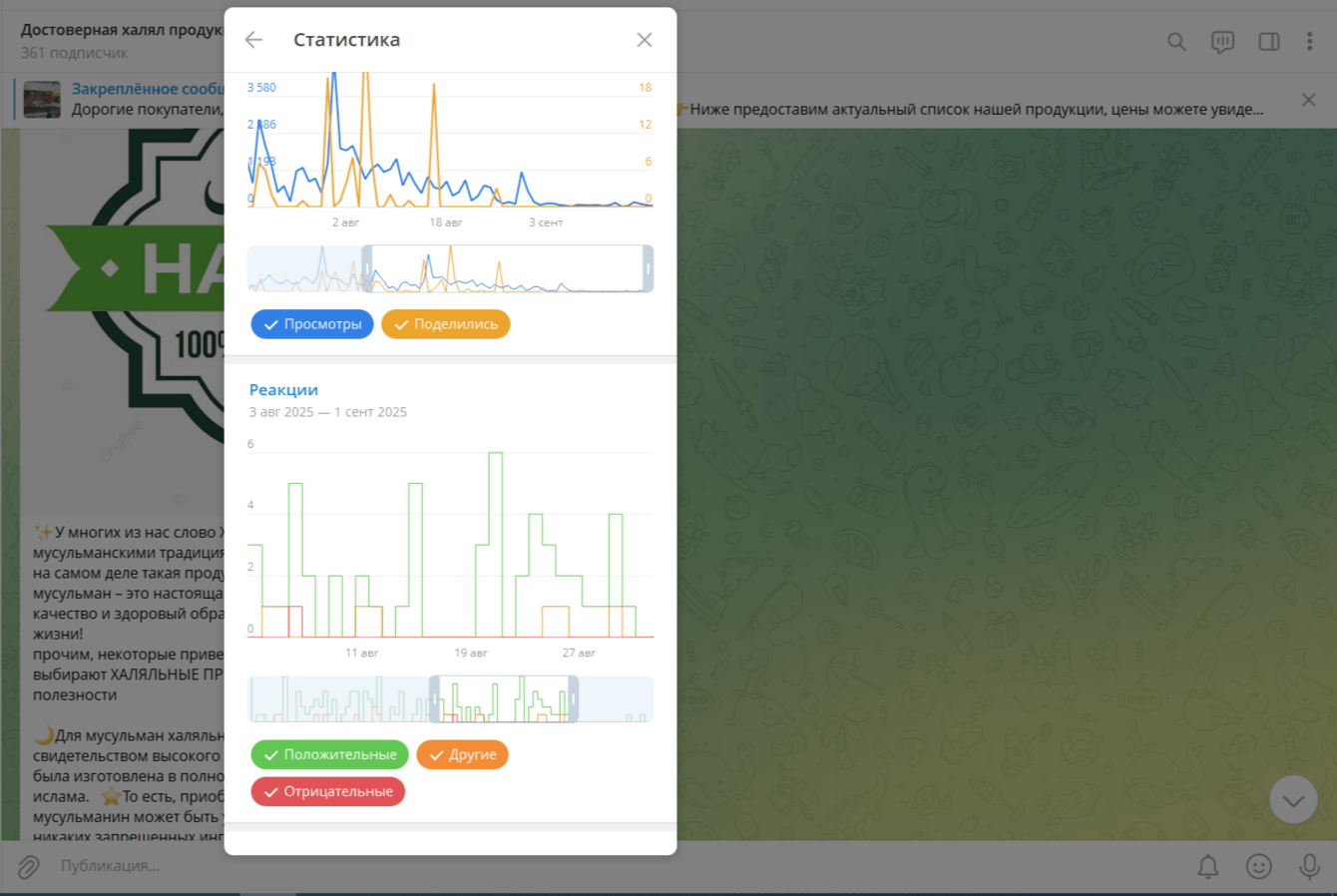The image size is (1337, 896).
Task: Disable the Отрицательные reactions filter
Action: tap(328, 792)
